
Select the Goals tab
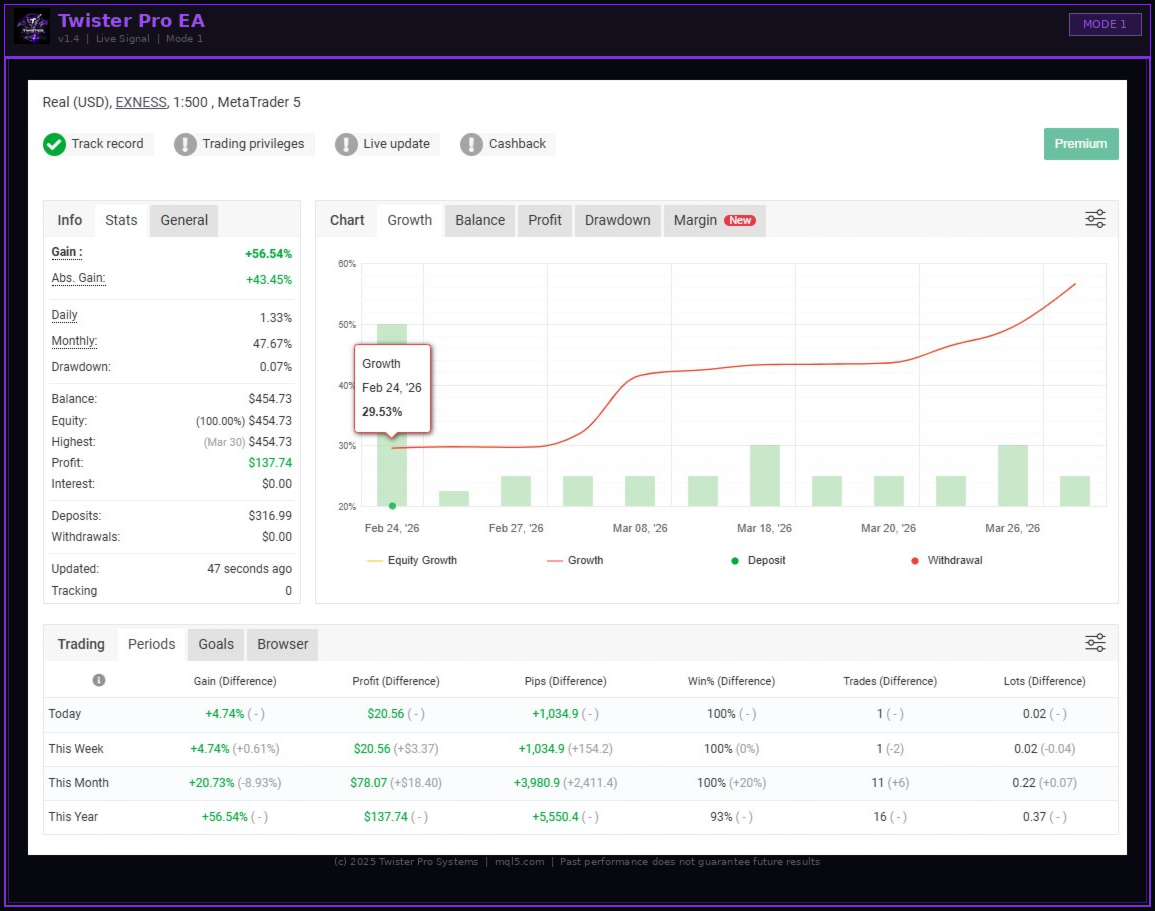216,644
